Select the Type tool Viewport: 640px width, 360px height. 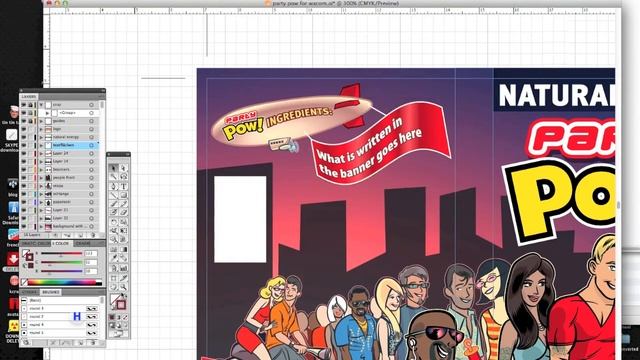tap(123, 186)
